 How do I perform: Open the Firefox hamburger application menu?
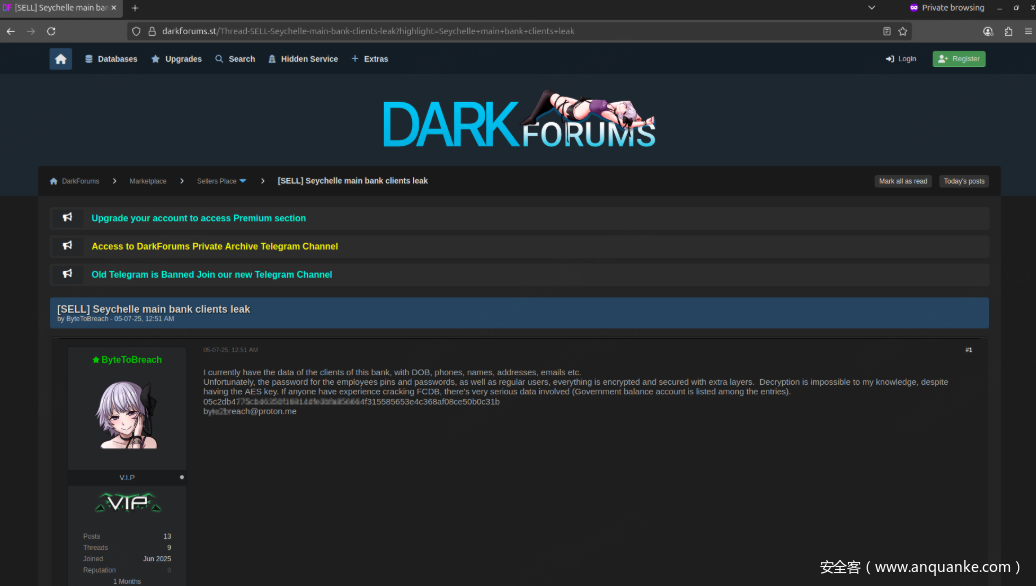click(1023, 31)
